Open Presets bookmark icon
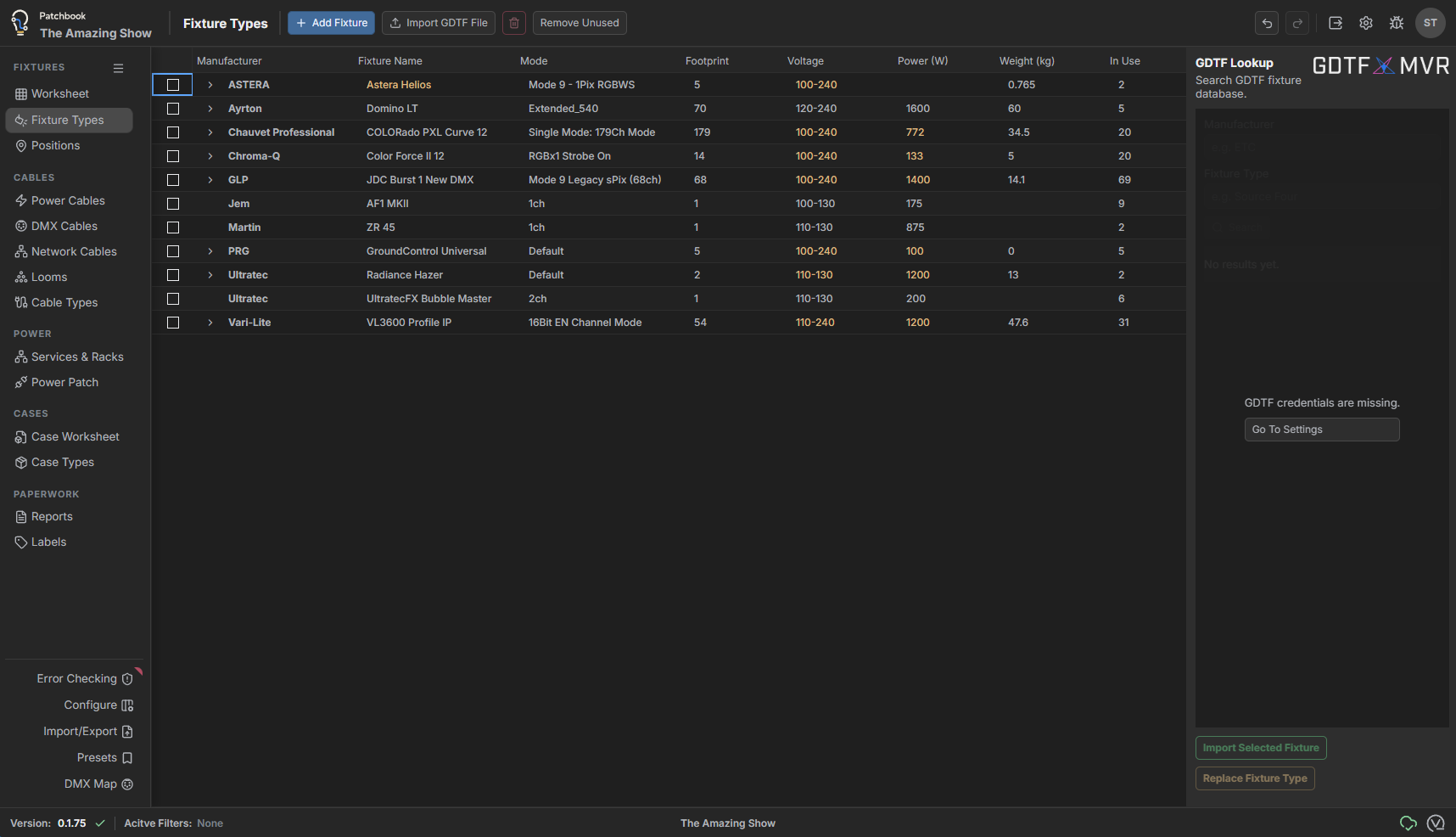The width and height of the screenshot is (1456, 837). coord(127,758)
